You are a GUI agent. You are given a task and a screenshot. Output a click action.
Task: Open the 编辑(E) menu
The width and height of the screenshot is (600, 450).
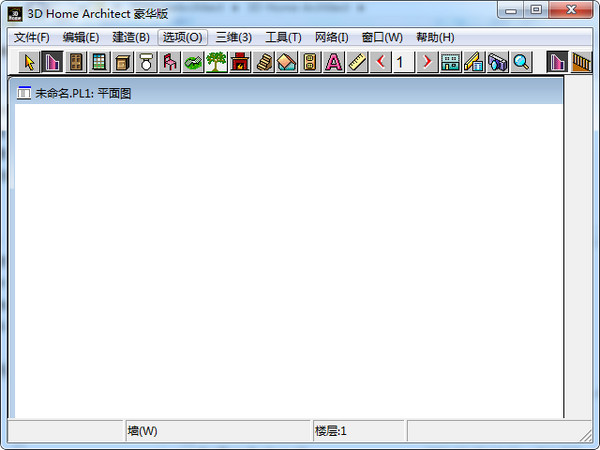pos(81,38)
